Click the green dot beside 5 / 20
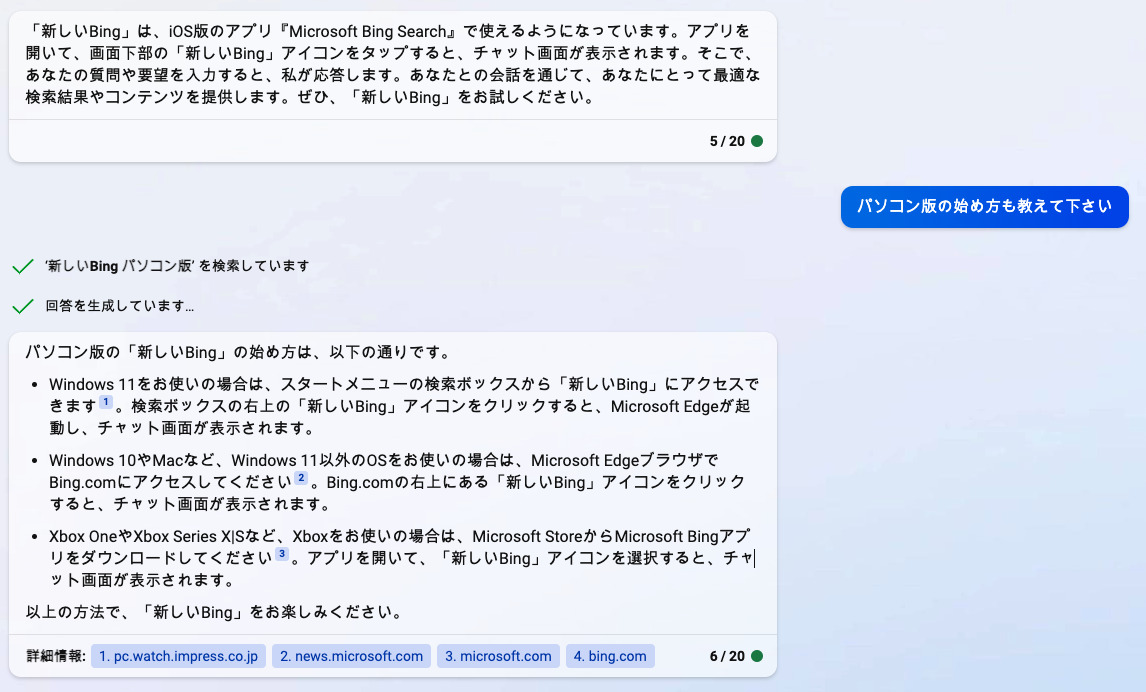Screen dimensions: 1146x692 click(757, 141)
